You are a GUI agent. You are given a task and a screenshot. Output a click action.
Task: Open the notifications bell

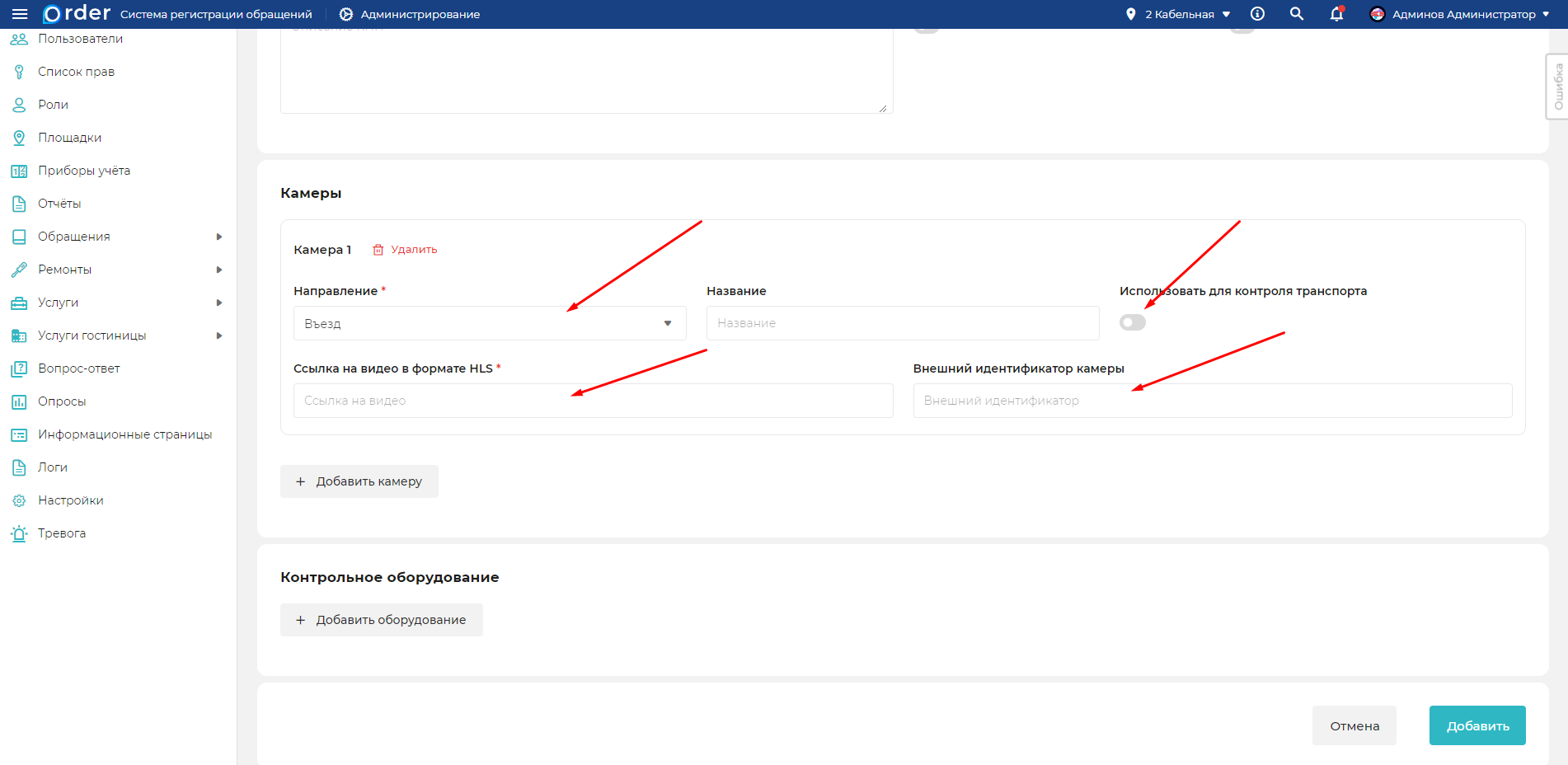click(x=1336, y=14)
